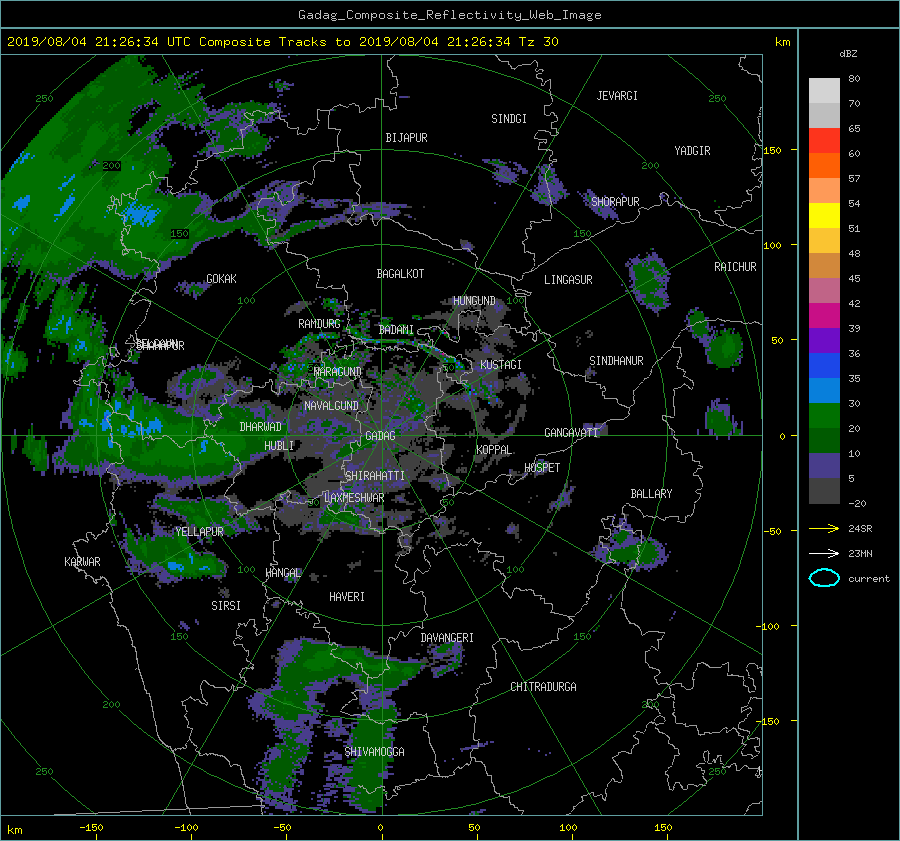Click the SINDGI city label
Screen dimensions: 900x841
509,119
